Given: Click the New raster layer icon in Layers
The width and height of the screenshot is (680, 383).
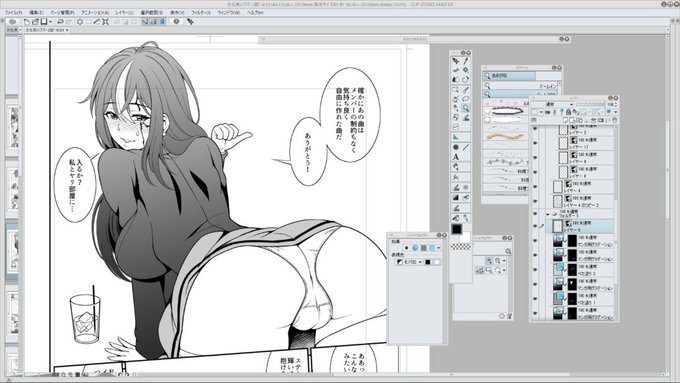Looking at the screenshot, I should 565,120.
